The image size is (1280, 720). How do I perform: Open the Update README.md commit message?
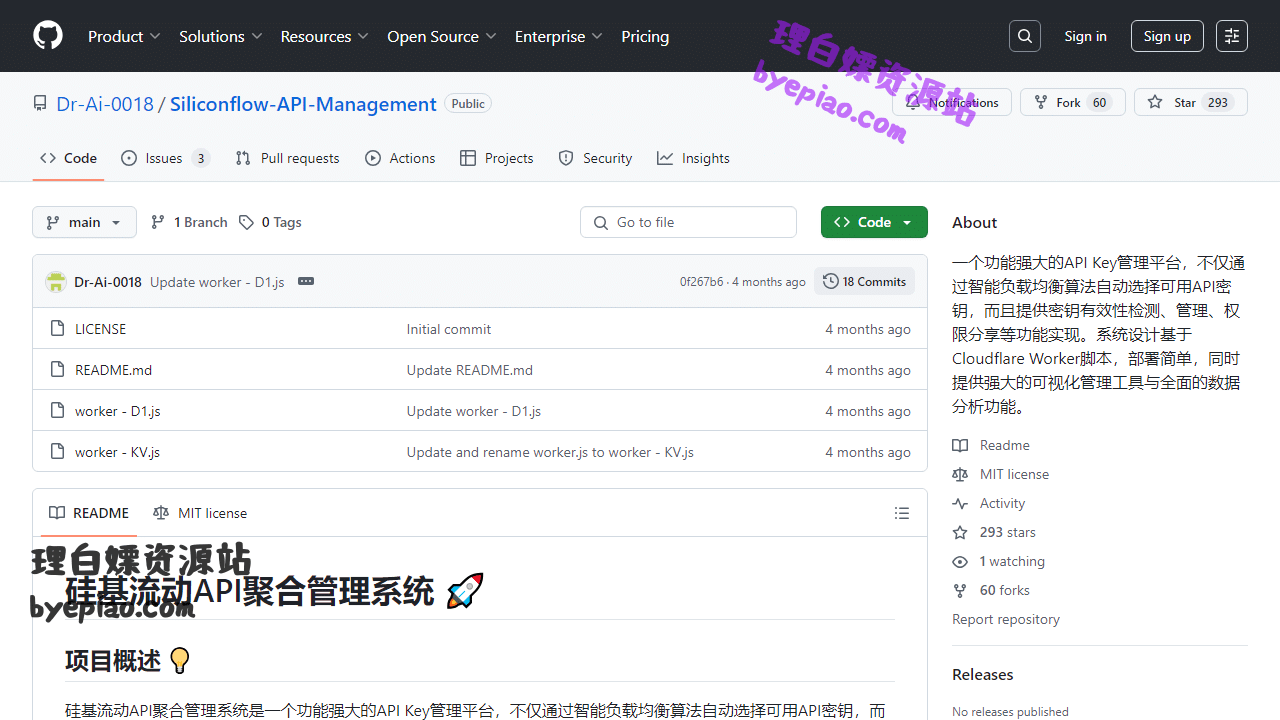click(470, 370)
